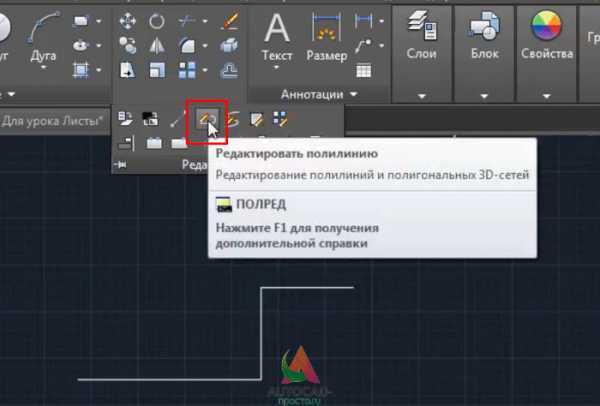Open the Linear dimension dropdown arrow

pos(382,21)
